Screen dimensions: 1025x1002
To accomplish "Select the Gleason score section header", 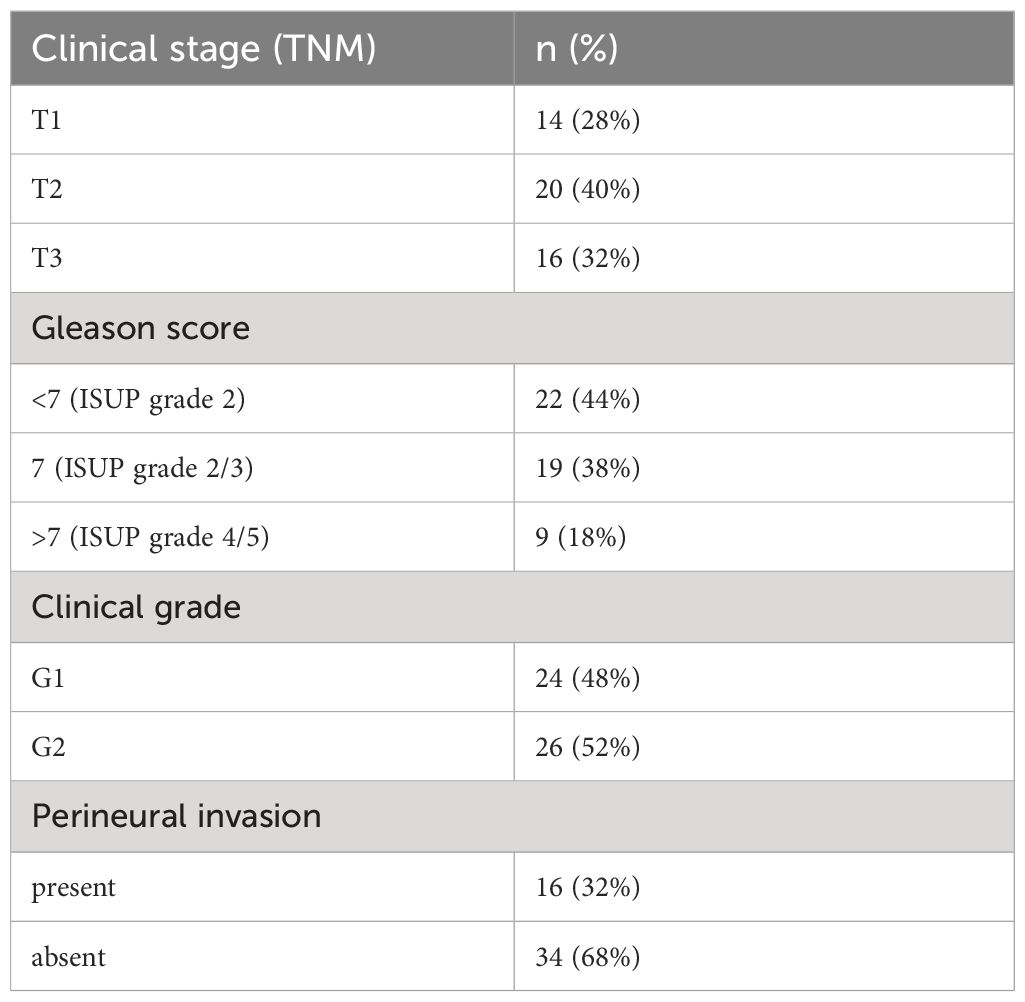I will (512, 328).
